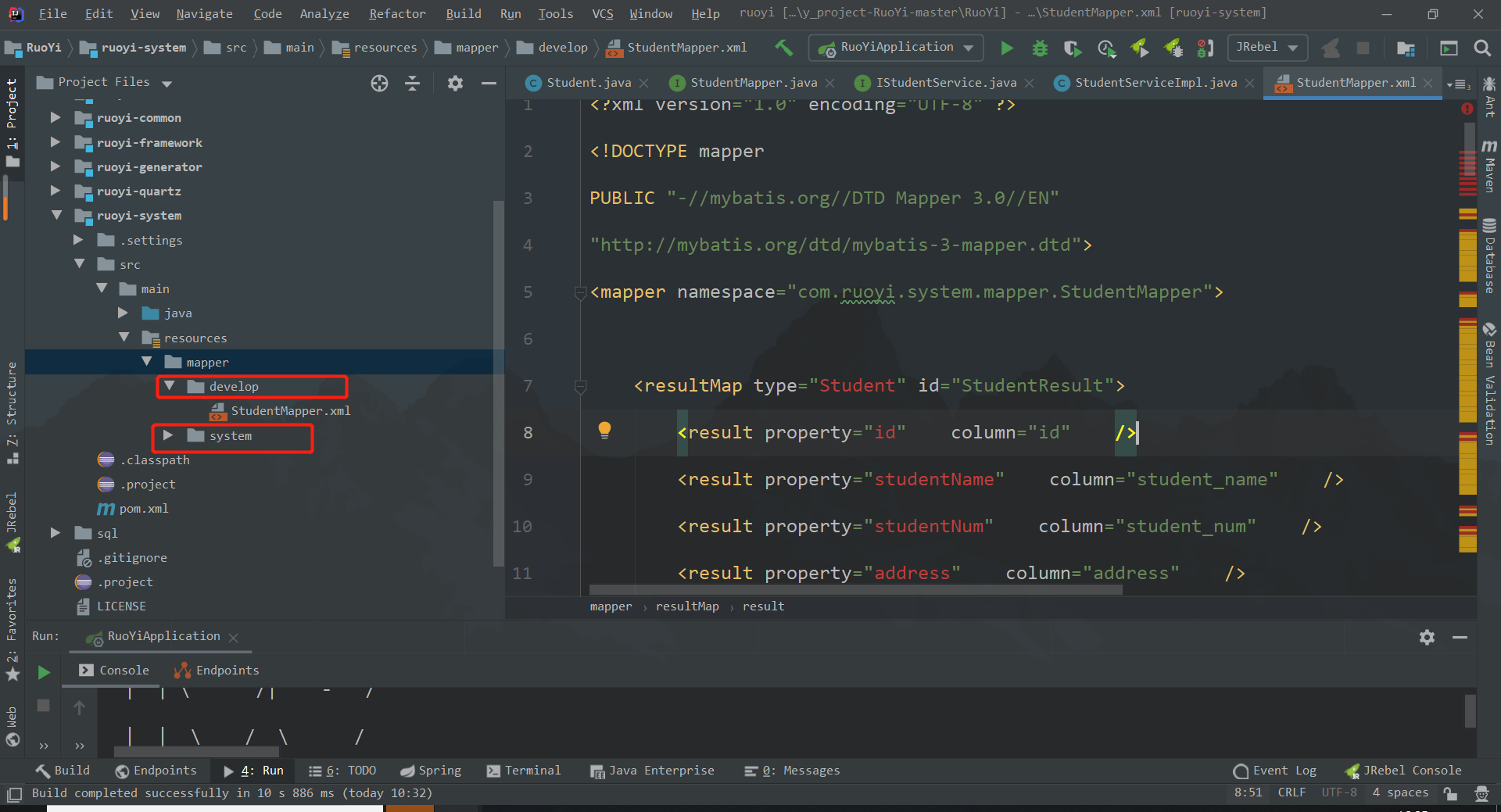Open the Event Log
Viewport: 1501px width, 812px height.
1274,771
